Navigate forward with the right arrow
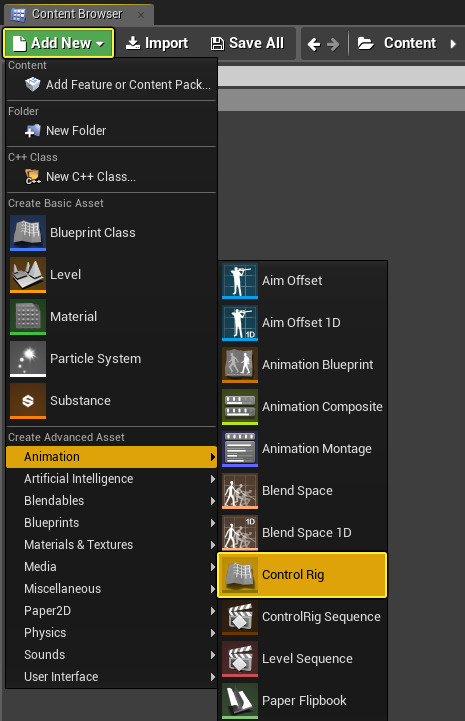The image size is (465, 721). pos(333,44)
